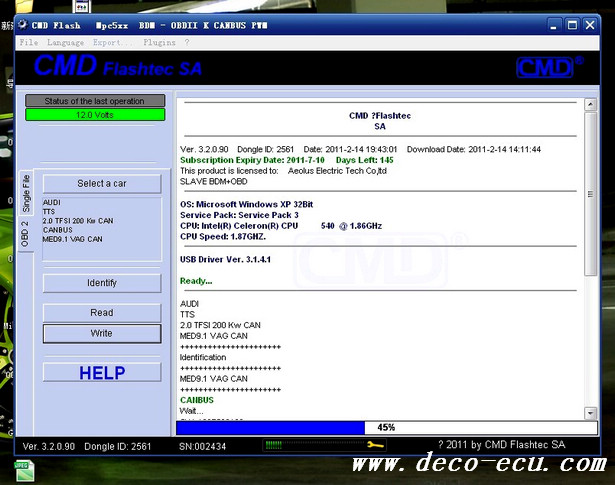Image resolution: width=615 pixels, height=485 pixels.
Task: Click the log panel vertical scrollbar thumb
Action: tap(590, 194)
